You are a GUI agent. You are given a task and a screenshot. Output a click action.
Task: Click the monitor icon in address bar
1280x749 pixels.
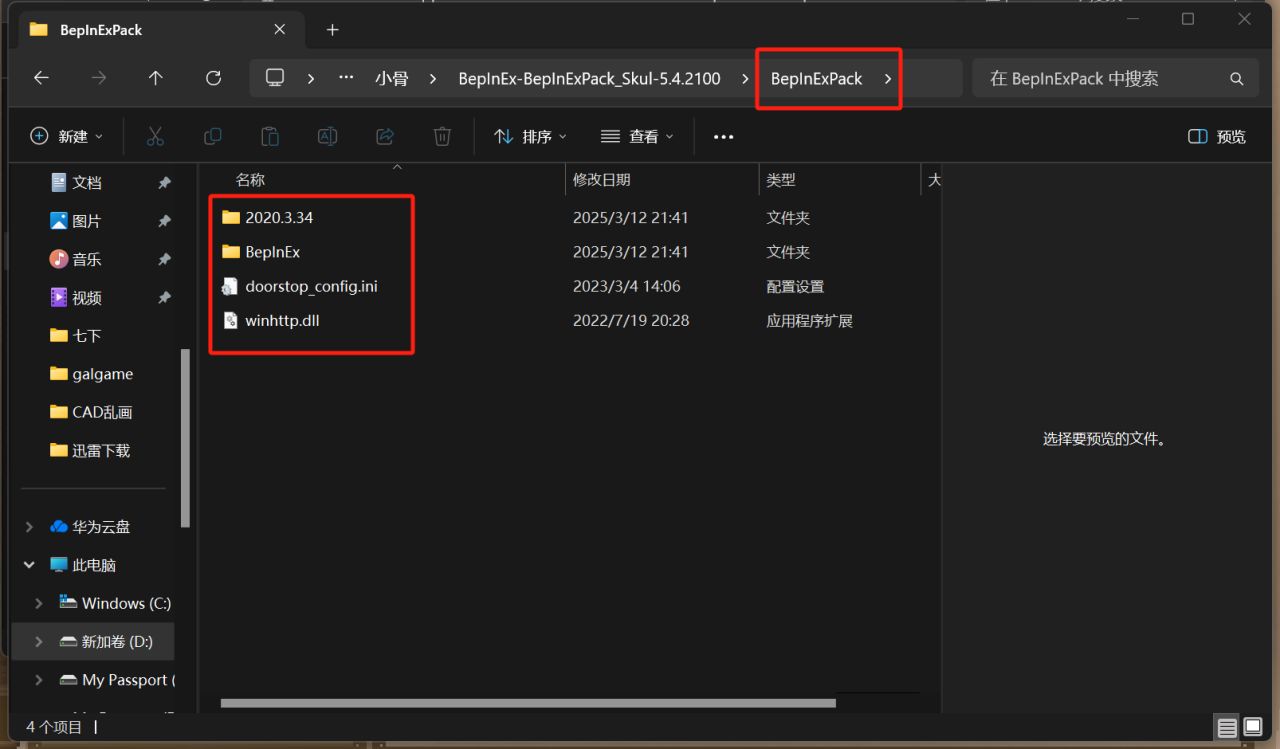point(275,78)
